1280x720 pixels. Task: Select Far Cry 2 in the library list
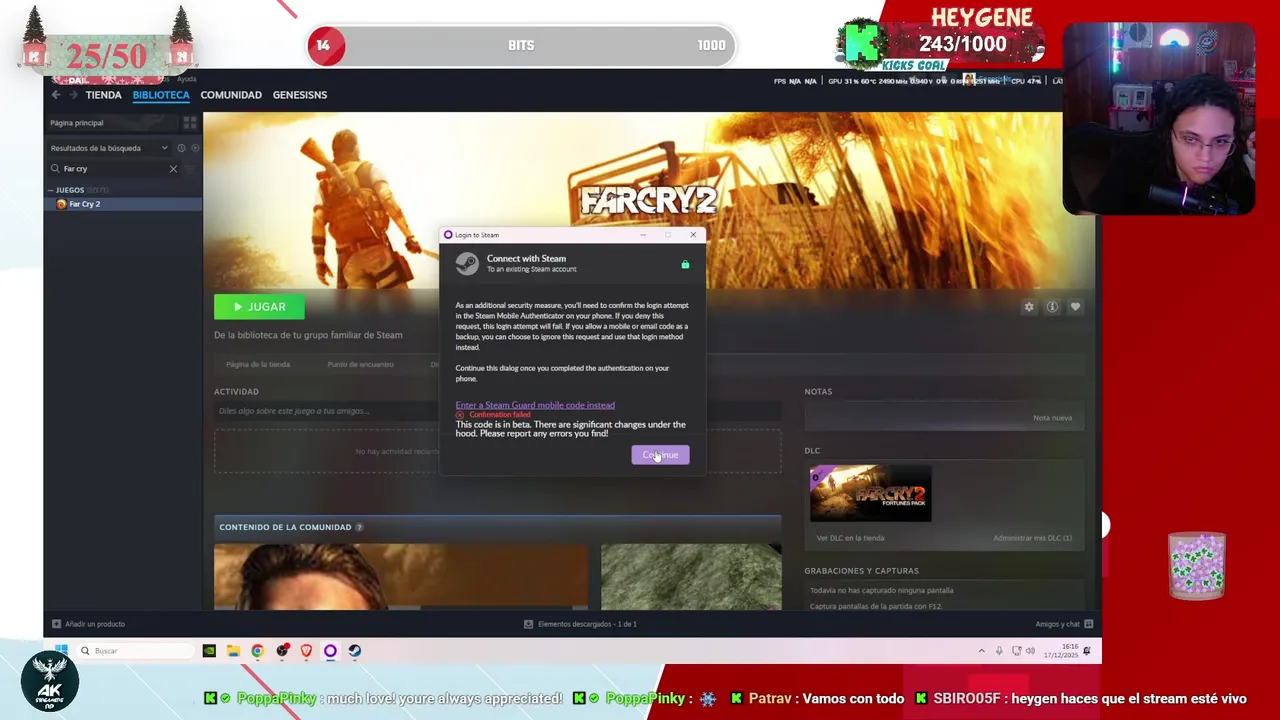click(122, 204)
